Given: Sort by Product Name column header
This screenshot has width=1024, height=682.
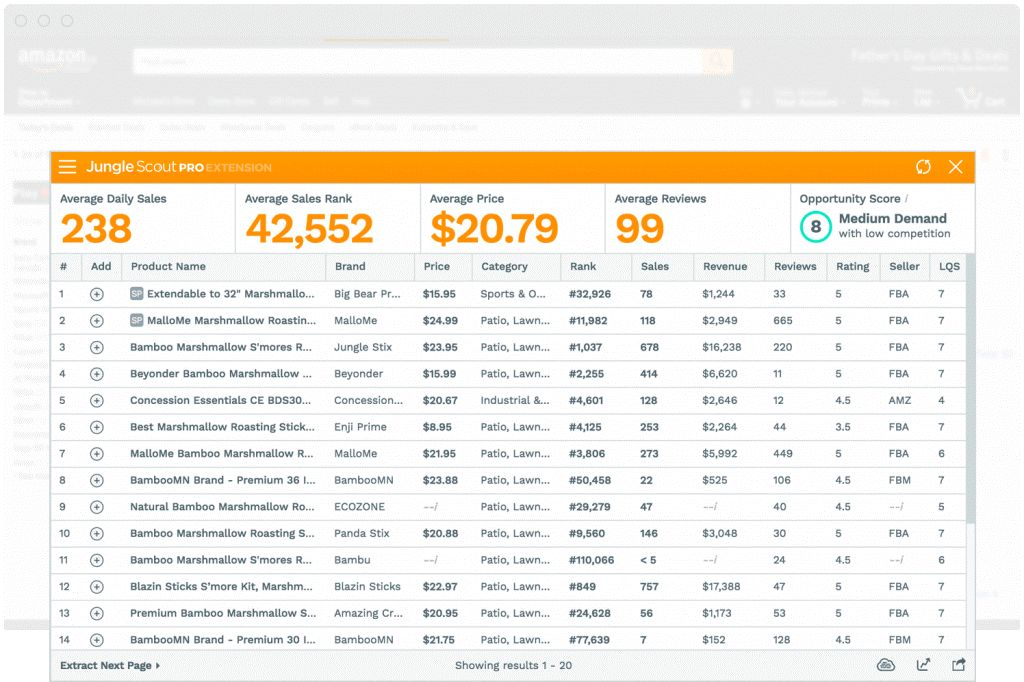Looking at the screenshot, I should [x=168, y=267].
